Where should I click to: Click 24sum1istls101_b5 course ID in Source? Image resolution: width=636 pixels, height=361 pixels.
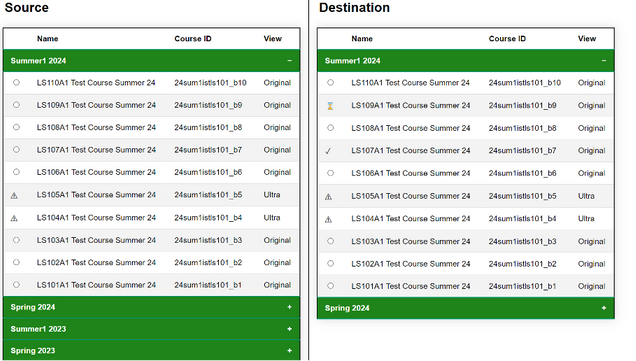pyautogui.click(x=208, y=195)
